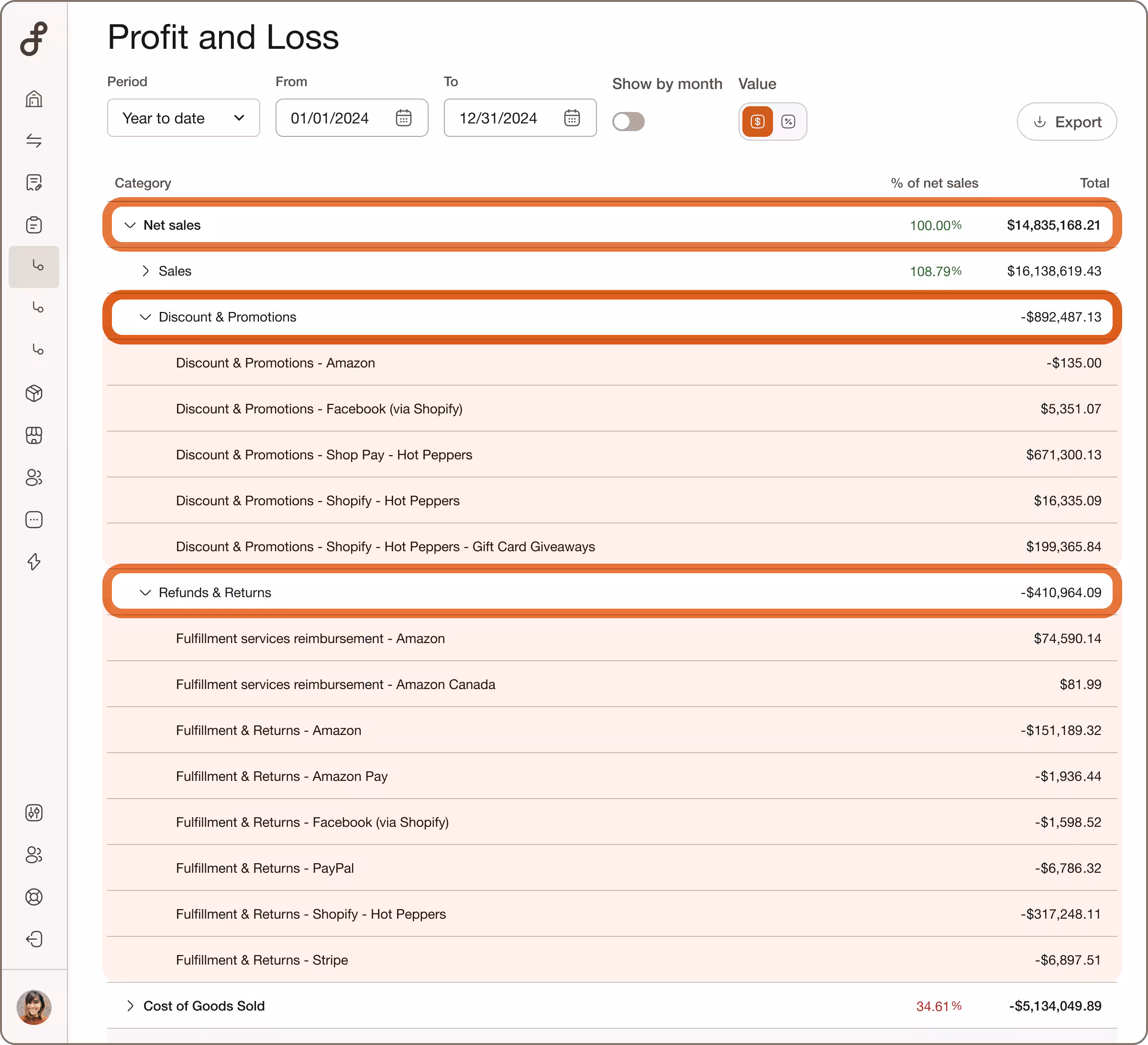Click the Category column header

pos(143,183)
